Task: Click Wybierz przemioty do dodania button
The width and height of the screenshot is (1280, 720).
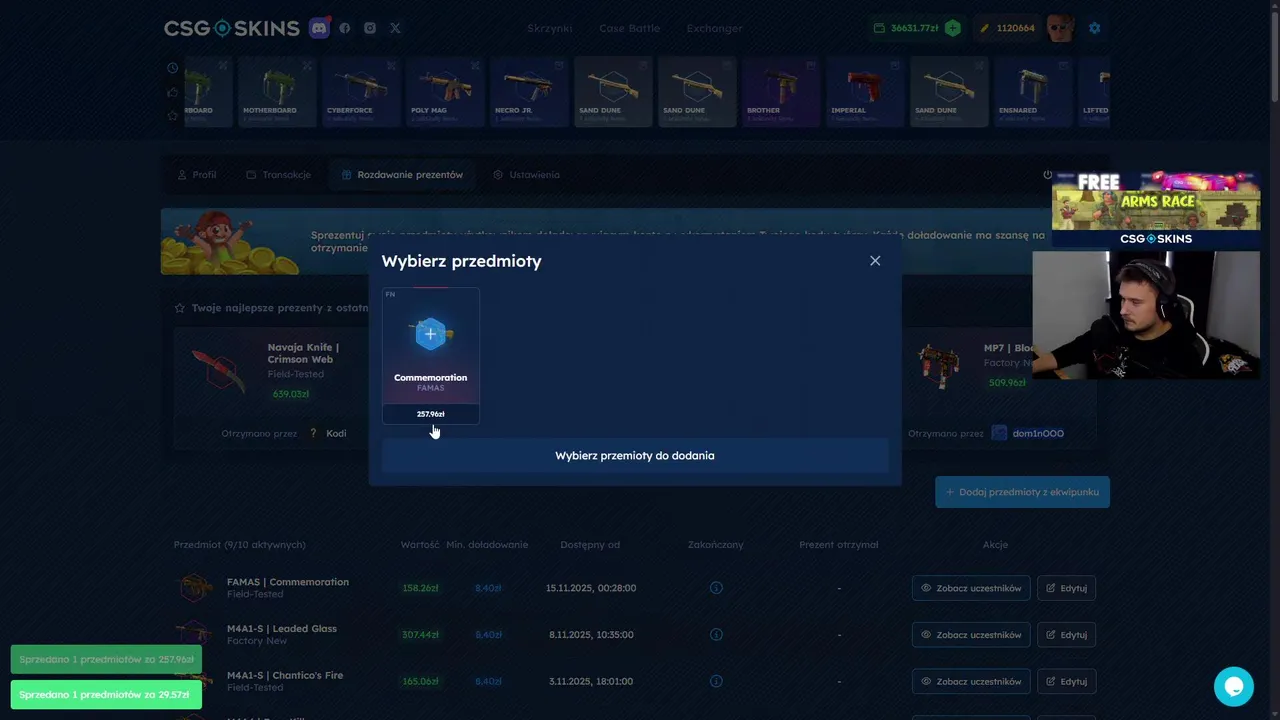Action: pos(635,456)
